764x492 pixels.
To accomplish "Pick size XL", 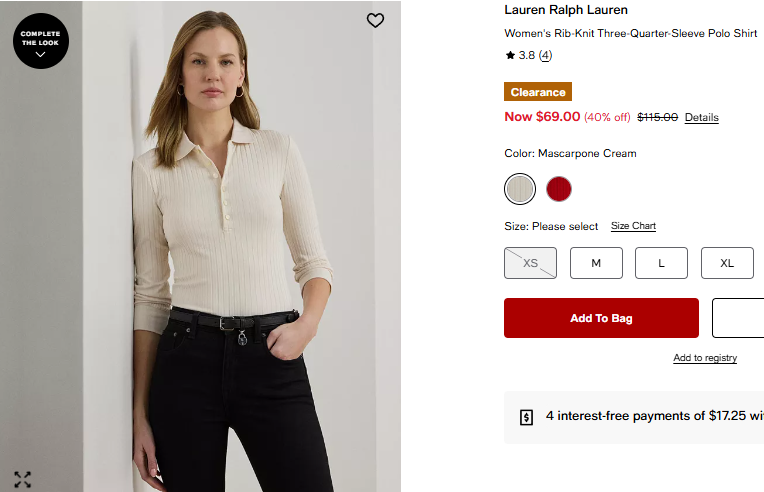I will (727, 263).
